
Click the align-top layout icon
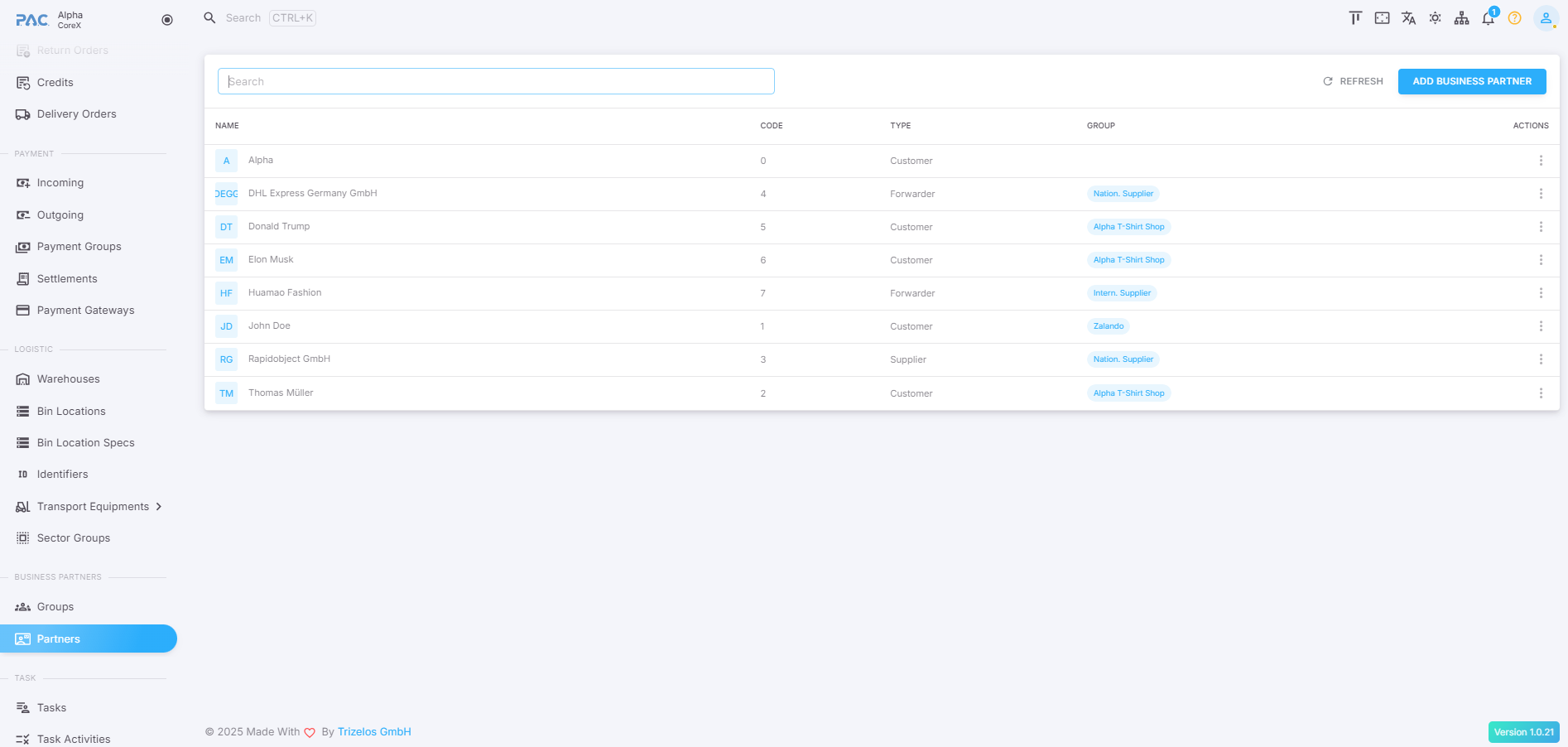point(1355,18)
